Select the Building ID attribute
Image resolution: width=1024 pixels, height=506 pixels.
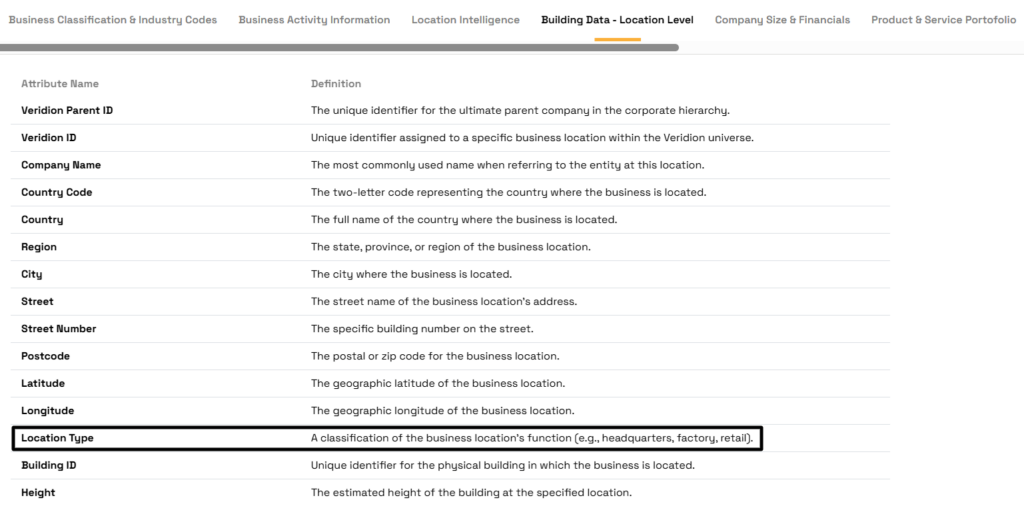49,465
